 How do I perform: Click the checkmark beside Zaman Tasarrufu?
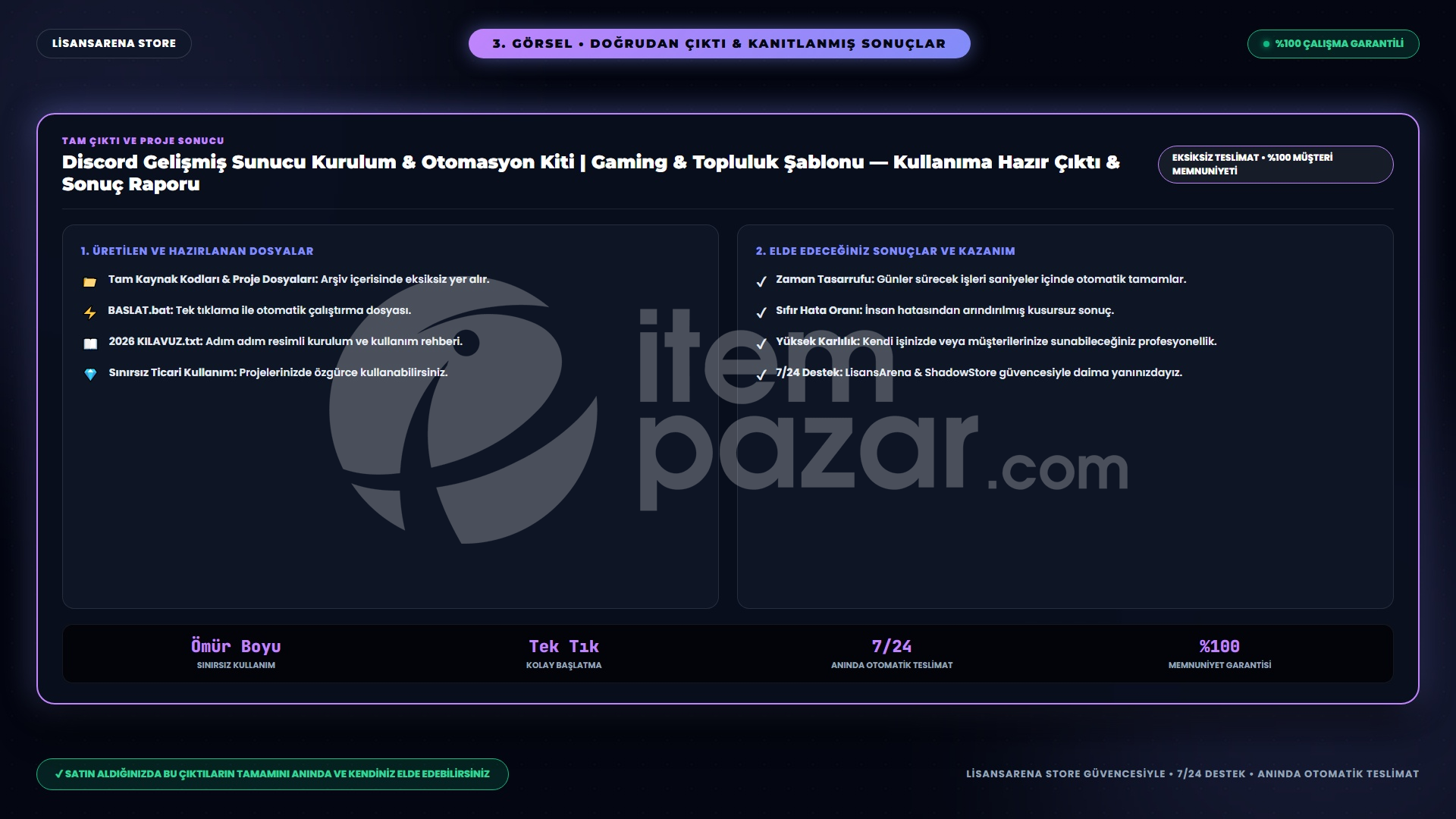pos(761,281)
